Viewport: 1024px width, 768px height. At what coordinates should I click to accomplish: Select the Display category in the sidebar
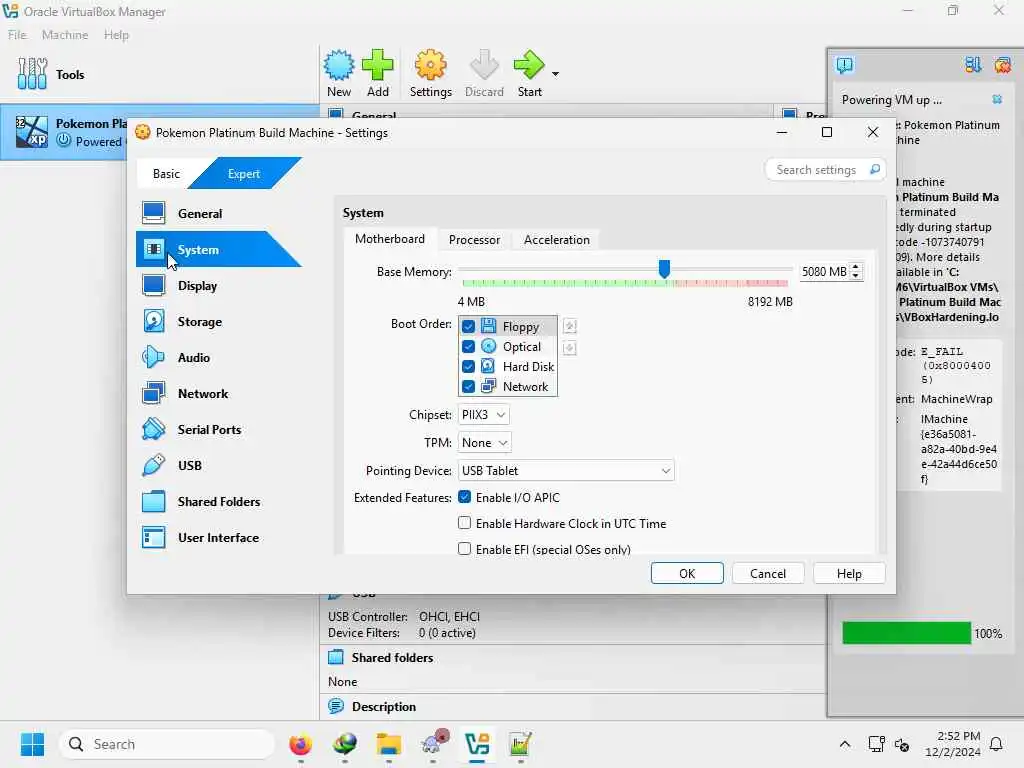pyautogui.click(x=197, y=285)
